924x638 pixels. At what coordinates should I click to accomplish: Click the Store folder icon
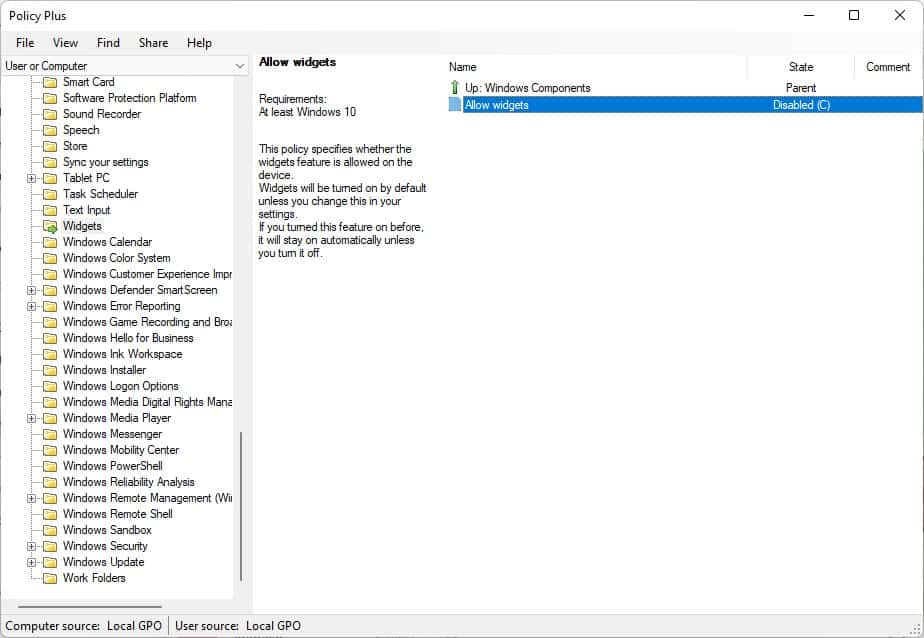(50, 146)
